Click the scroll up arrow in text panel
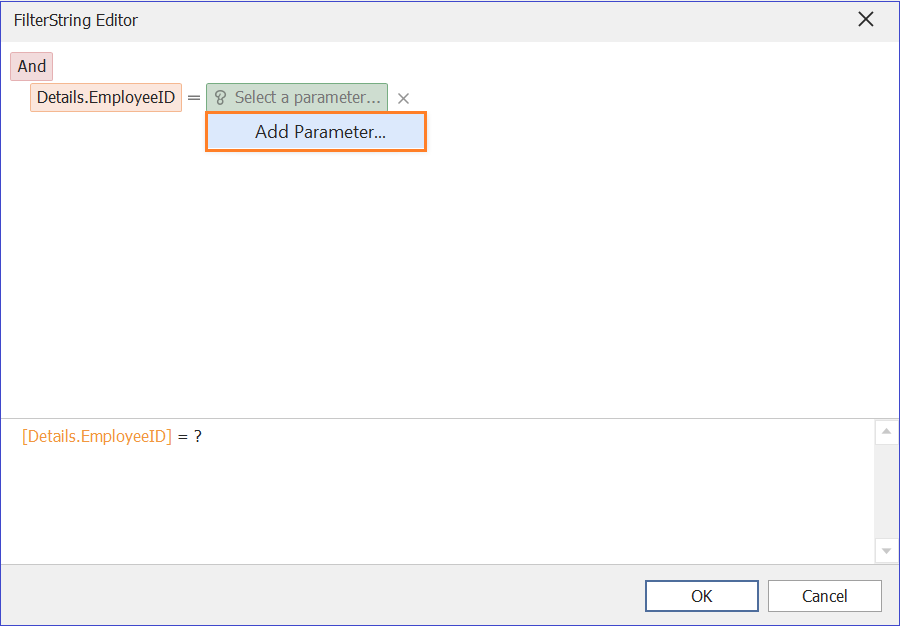This screenshot has width=900, height=626. click(x=886, y=431)
